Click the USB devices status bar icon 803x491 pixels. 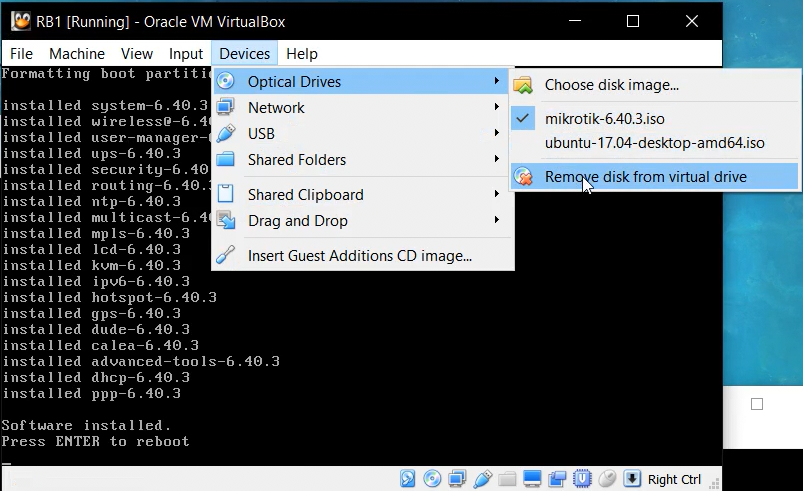482,479
